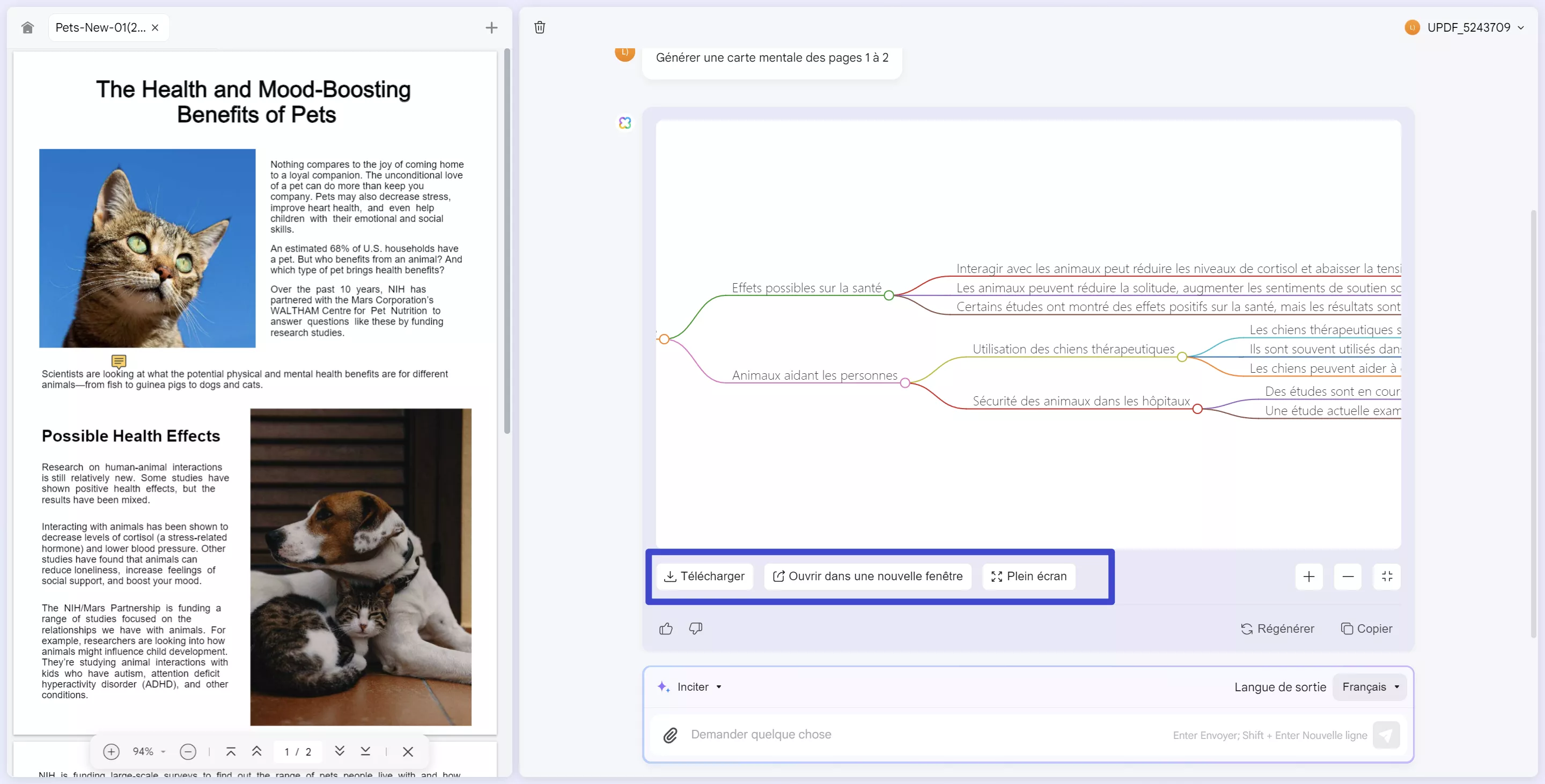Select Utilisation des chiens thérapeutiques label
1545x784 pixels.
tap(1073, 349)
